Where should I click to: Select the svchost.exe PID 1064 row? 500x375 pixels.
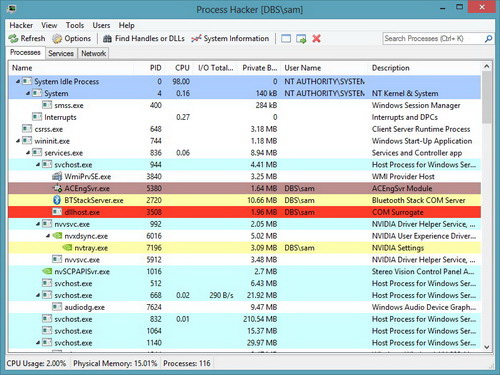[x=244, y=331]
